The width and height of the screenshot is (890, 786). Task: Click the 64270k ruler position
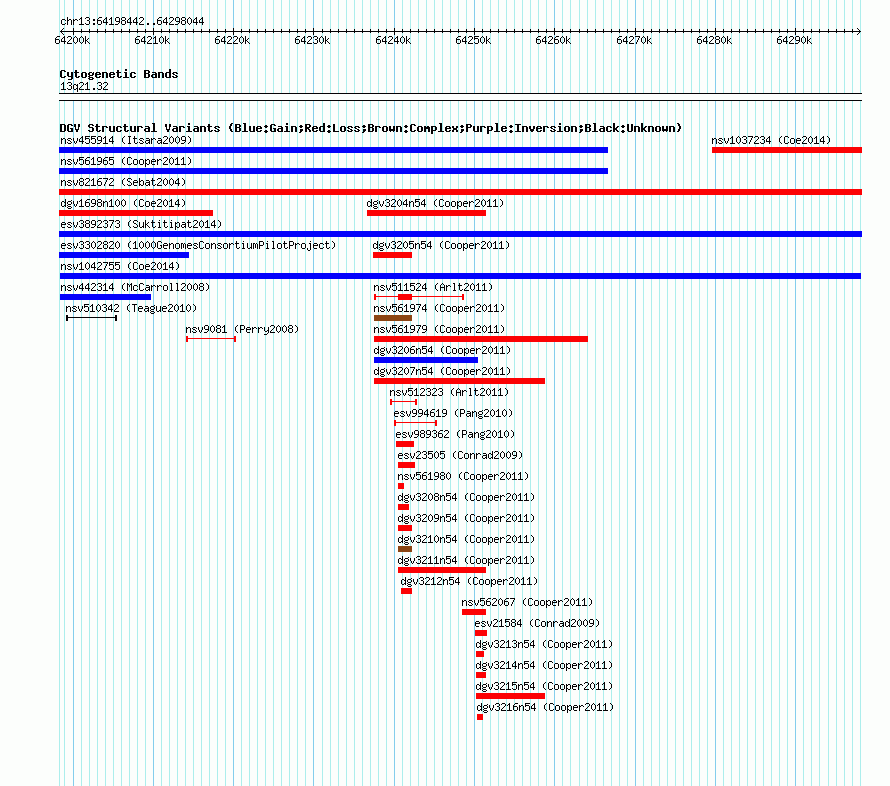click(634, 40)
